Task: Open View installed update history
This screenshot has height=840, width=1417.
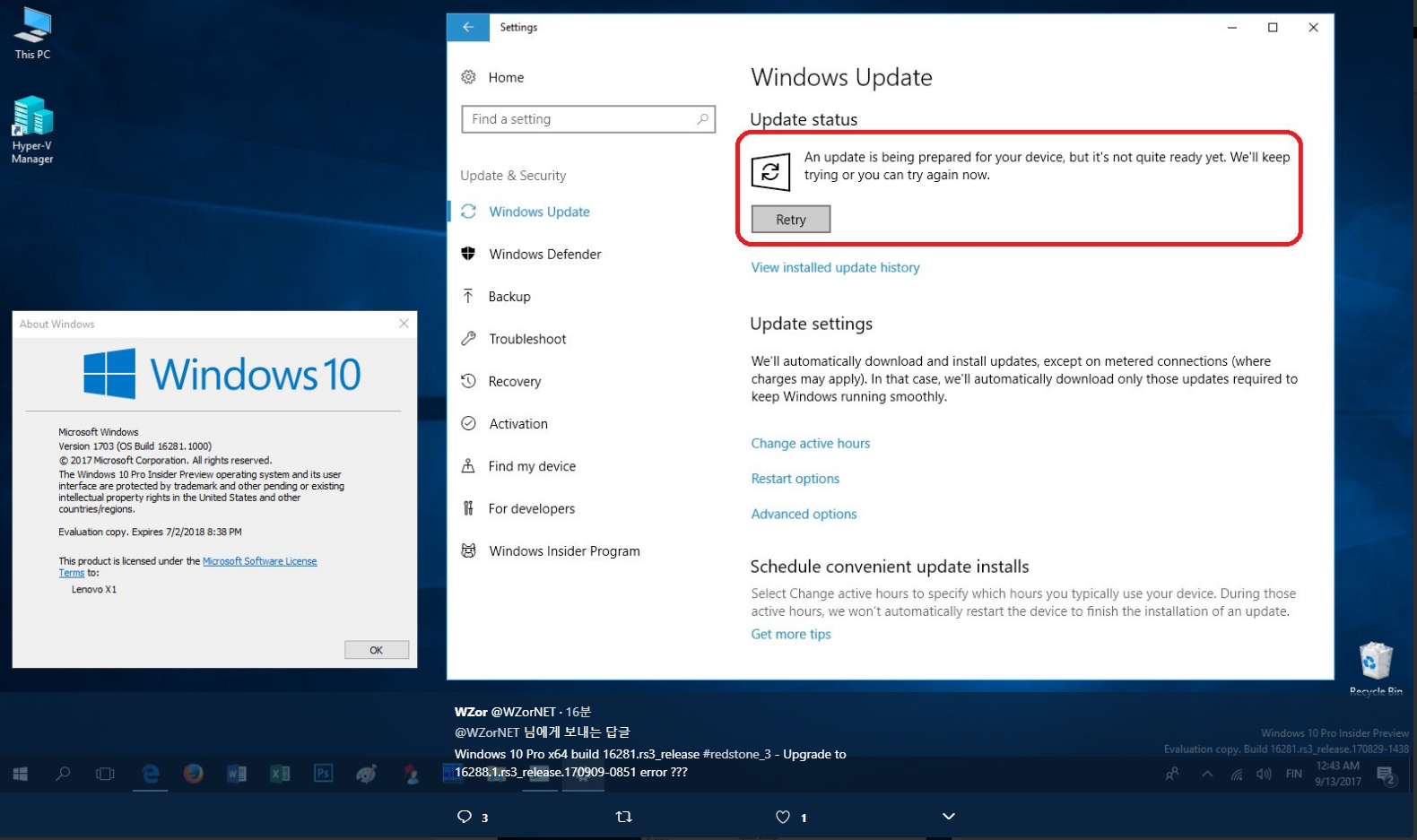Action: (x=835, y=267)
